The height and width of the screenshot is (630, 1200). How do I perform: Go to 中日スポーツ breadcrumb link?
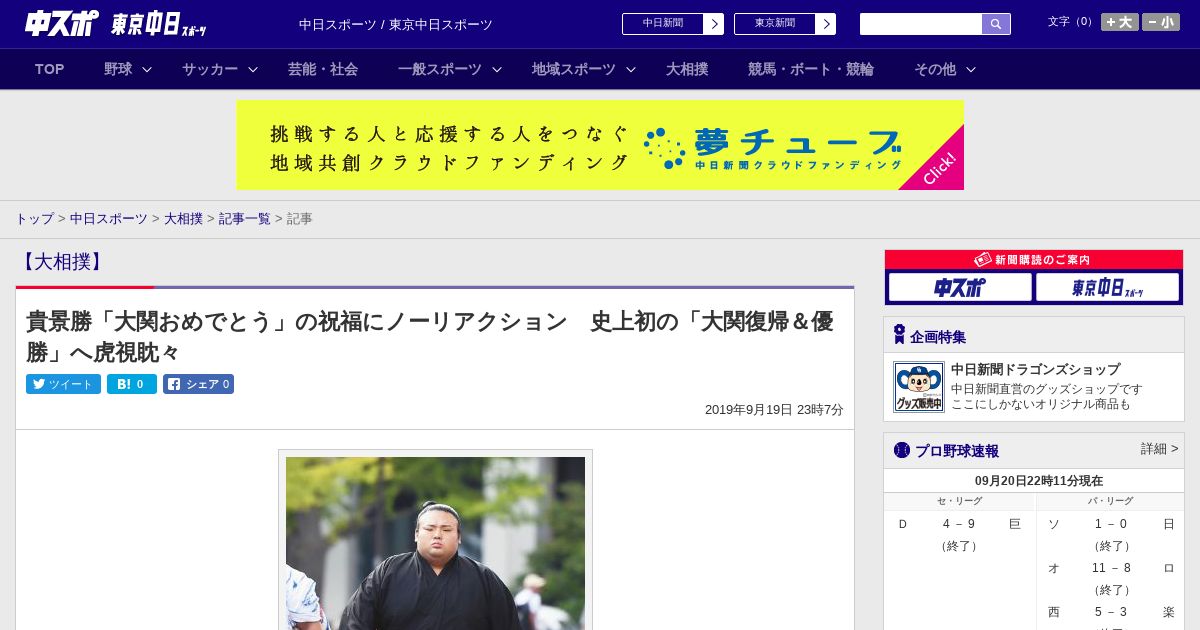(109, 218)
